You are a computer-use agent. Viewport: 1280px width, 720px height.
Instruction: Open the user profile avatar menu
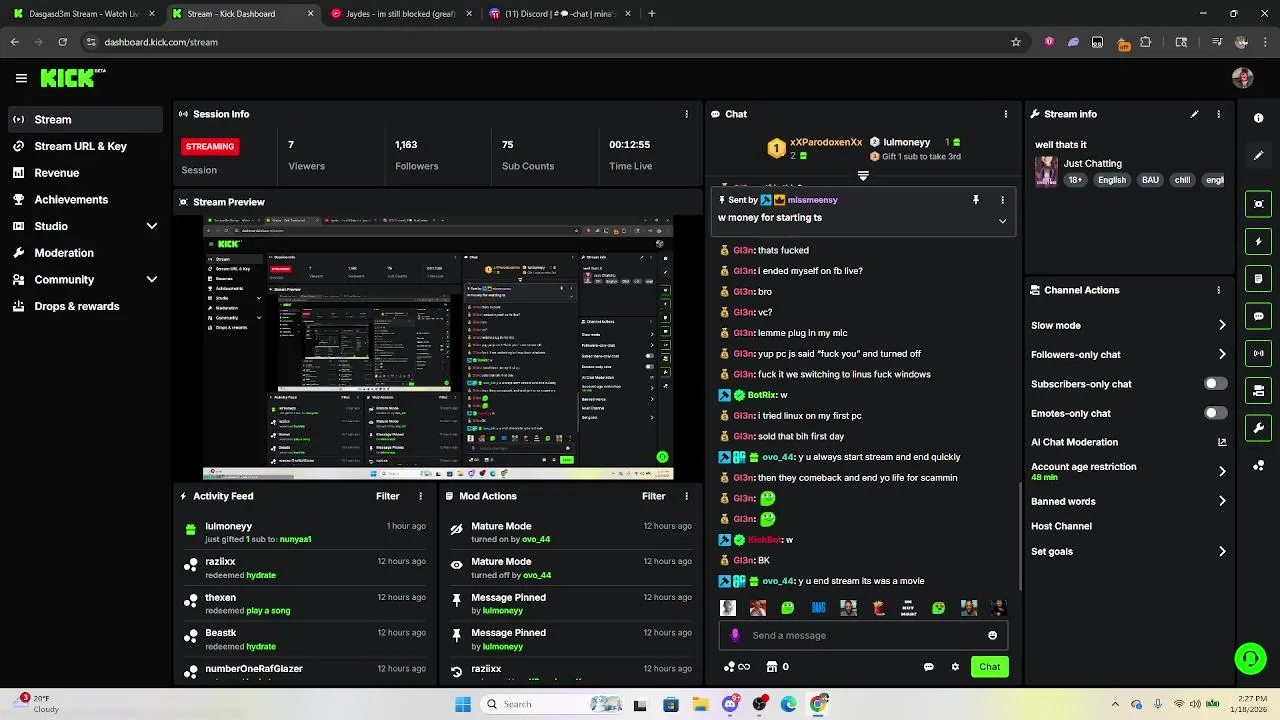(1243, 78)
